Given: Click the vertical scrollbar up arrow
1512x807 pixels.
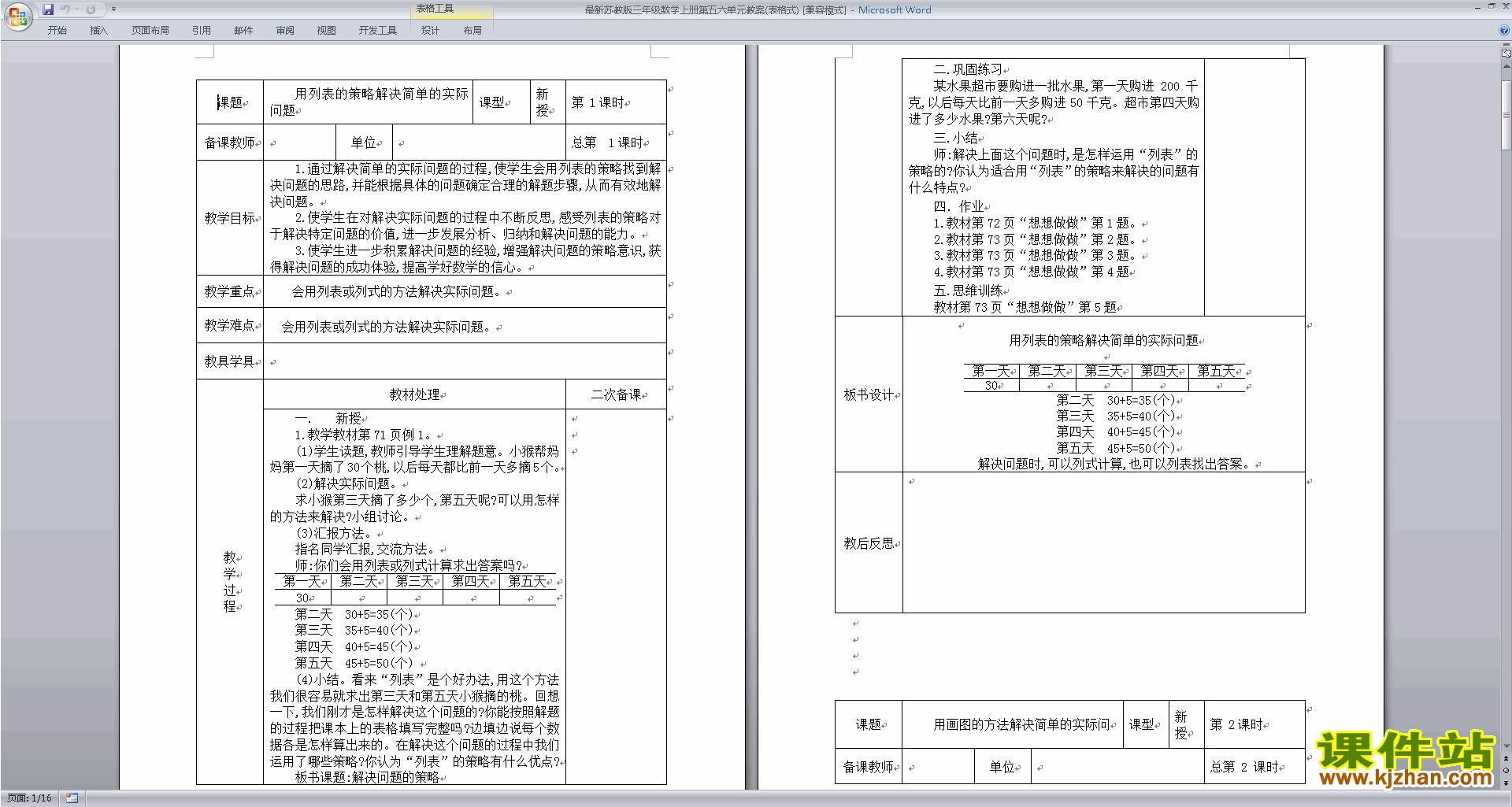Looking at the screenshot, I should click(x=1506, y=65).
